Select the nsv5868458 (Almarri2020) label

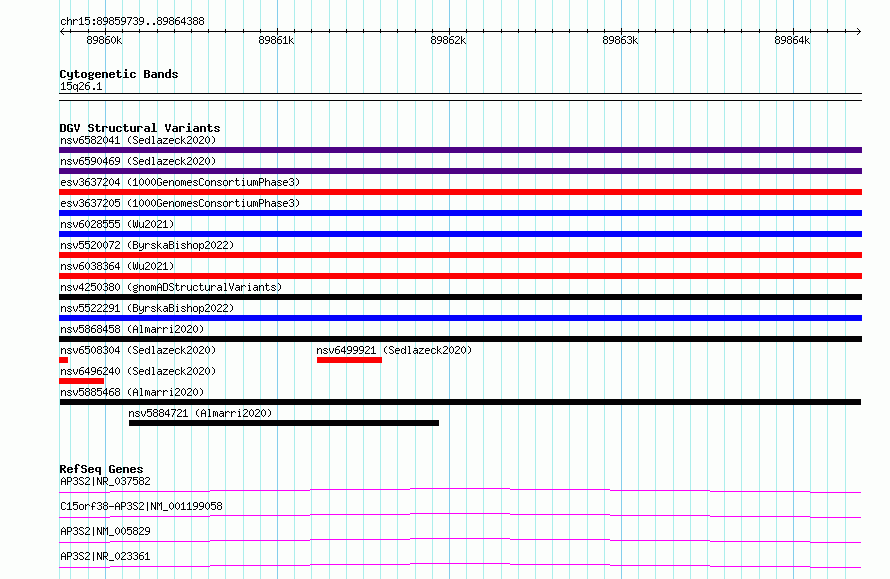coord(132,329)
